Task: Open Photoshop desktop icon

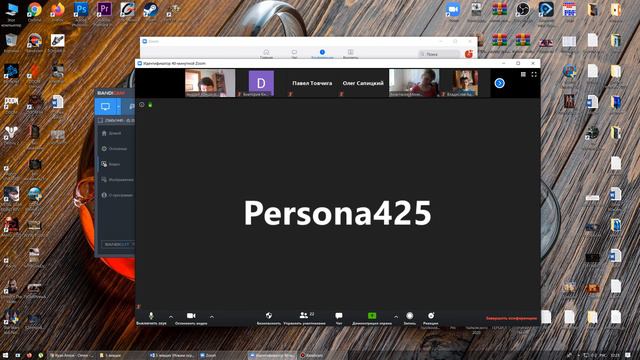Action: pos(81,11)
